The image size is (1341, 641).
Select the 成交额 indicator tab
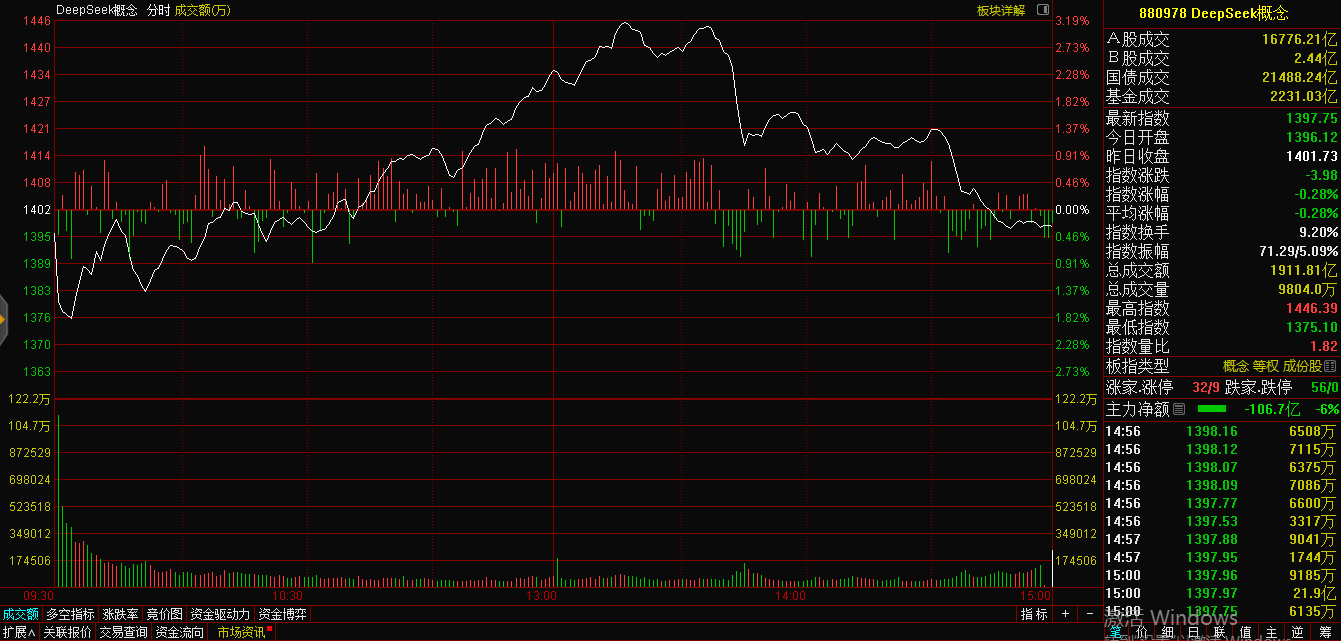click(20, 614)
